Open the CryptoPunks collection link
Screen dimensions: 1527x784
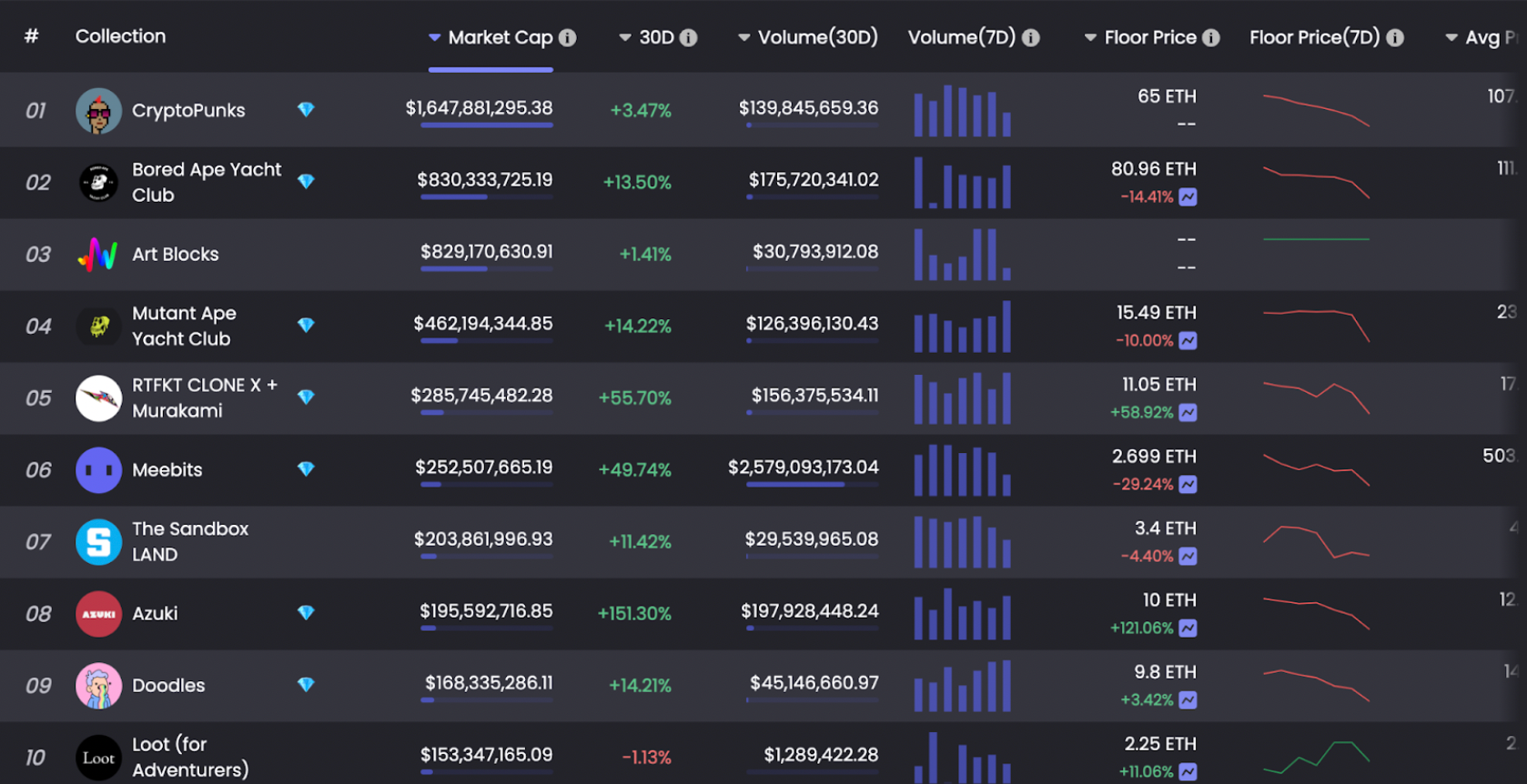click(188, 110)
